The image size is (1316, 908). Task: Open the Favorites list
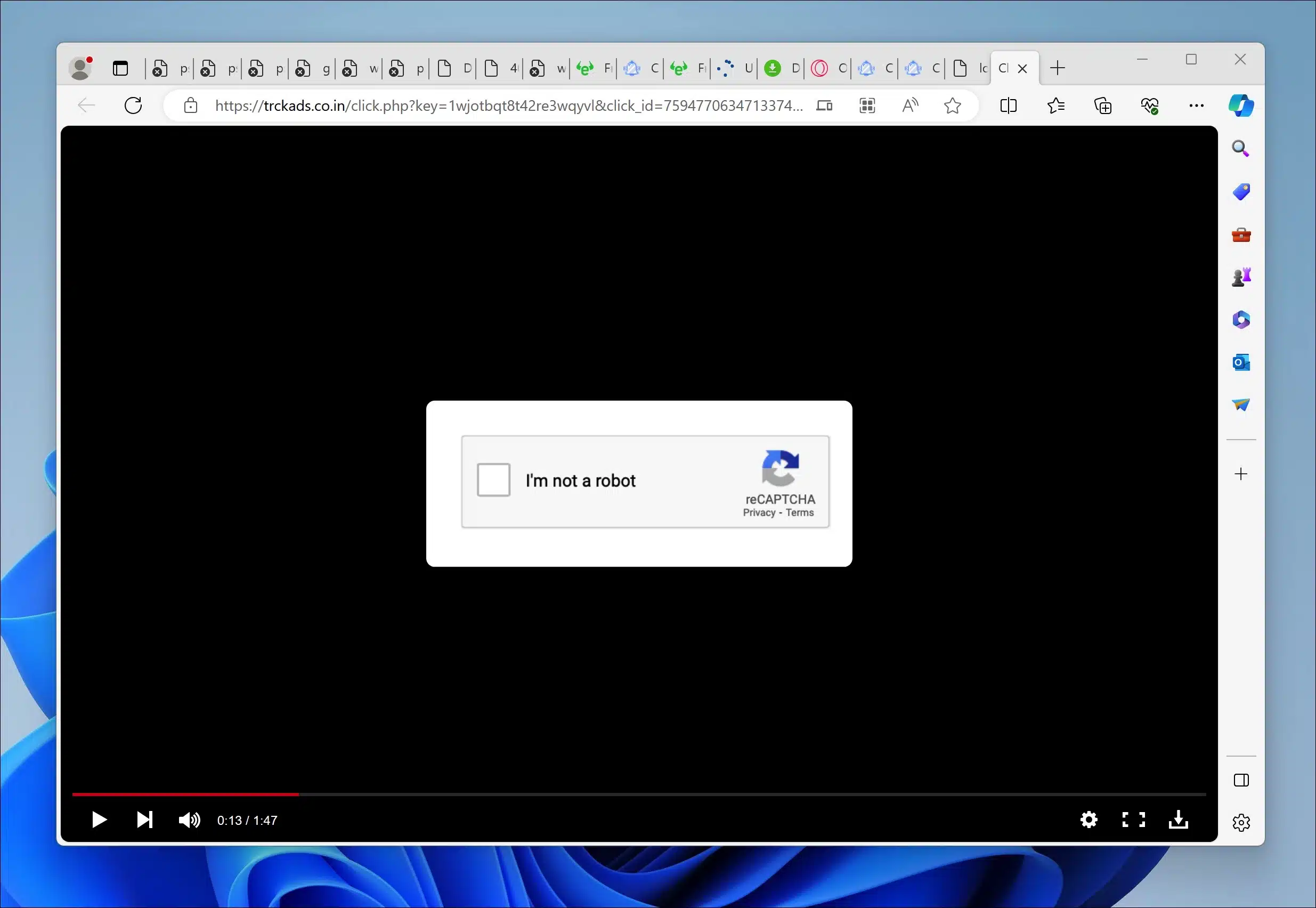coord(1055,106)
